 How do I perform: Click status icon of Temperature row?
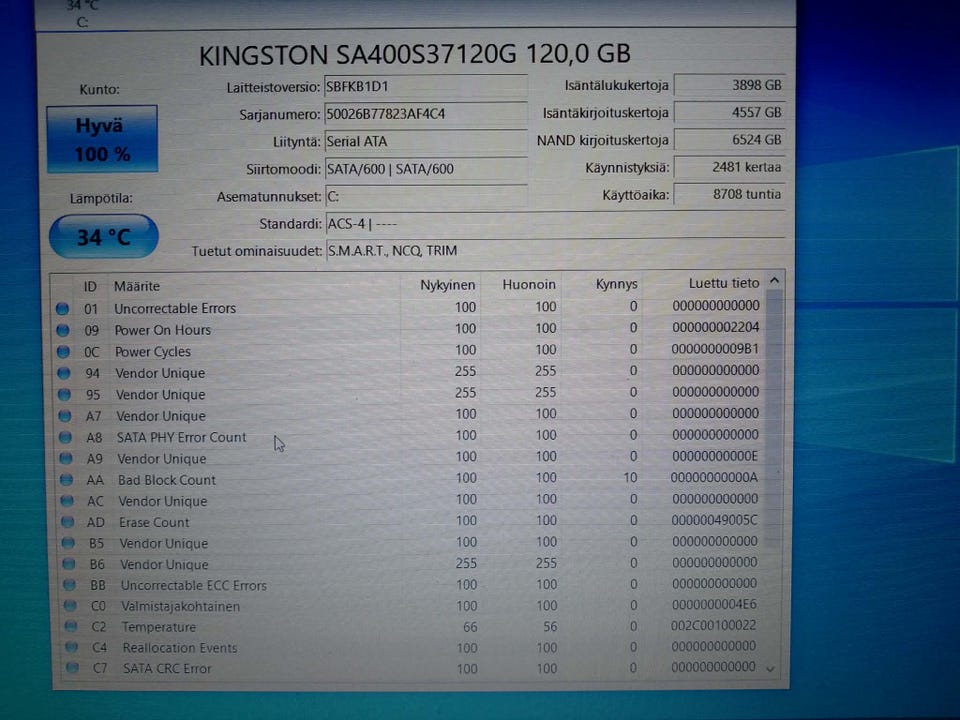click(x=71, y=626)
